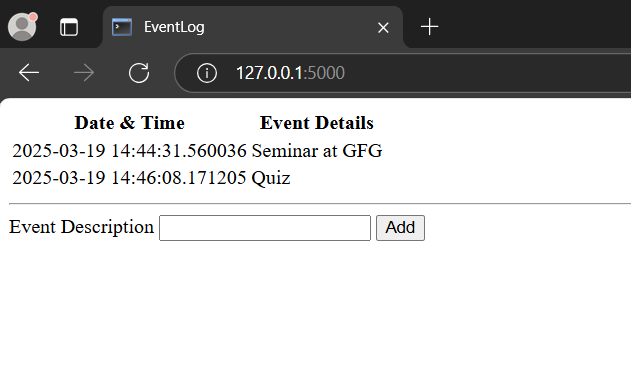
Task: Select timestamp 2025-03-19 14:44:31.560036
Action: (x=129, y=151)
